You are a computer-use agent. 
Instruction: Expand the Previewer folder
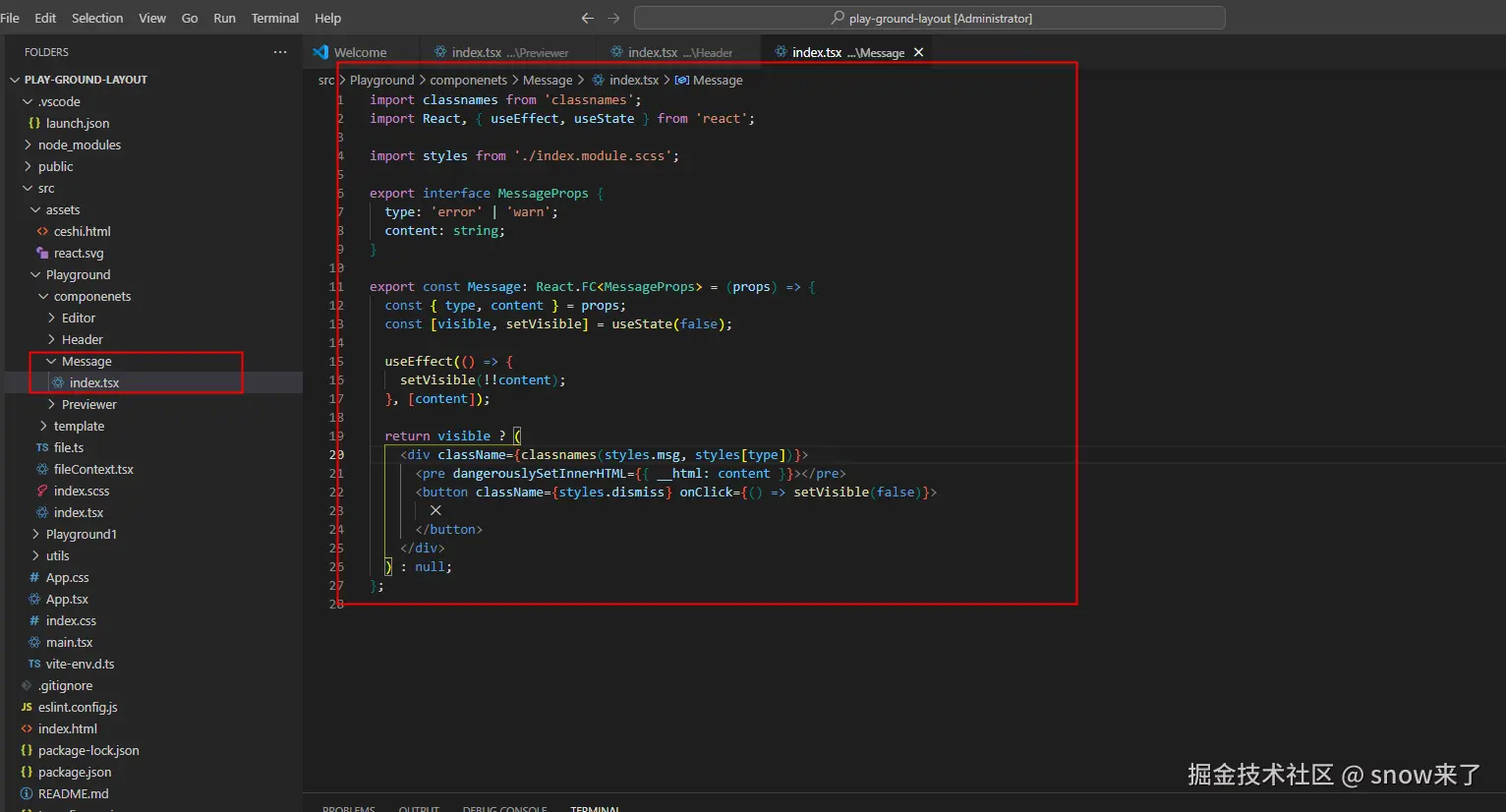click(x=51, y=404)
